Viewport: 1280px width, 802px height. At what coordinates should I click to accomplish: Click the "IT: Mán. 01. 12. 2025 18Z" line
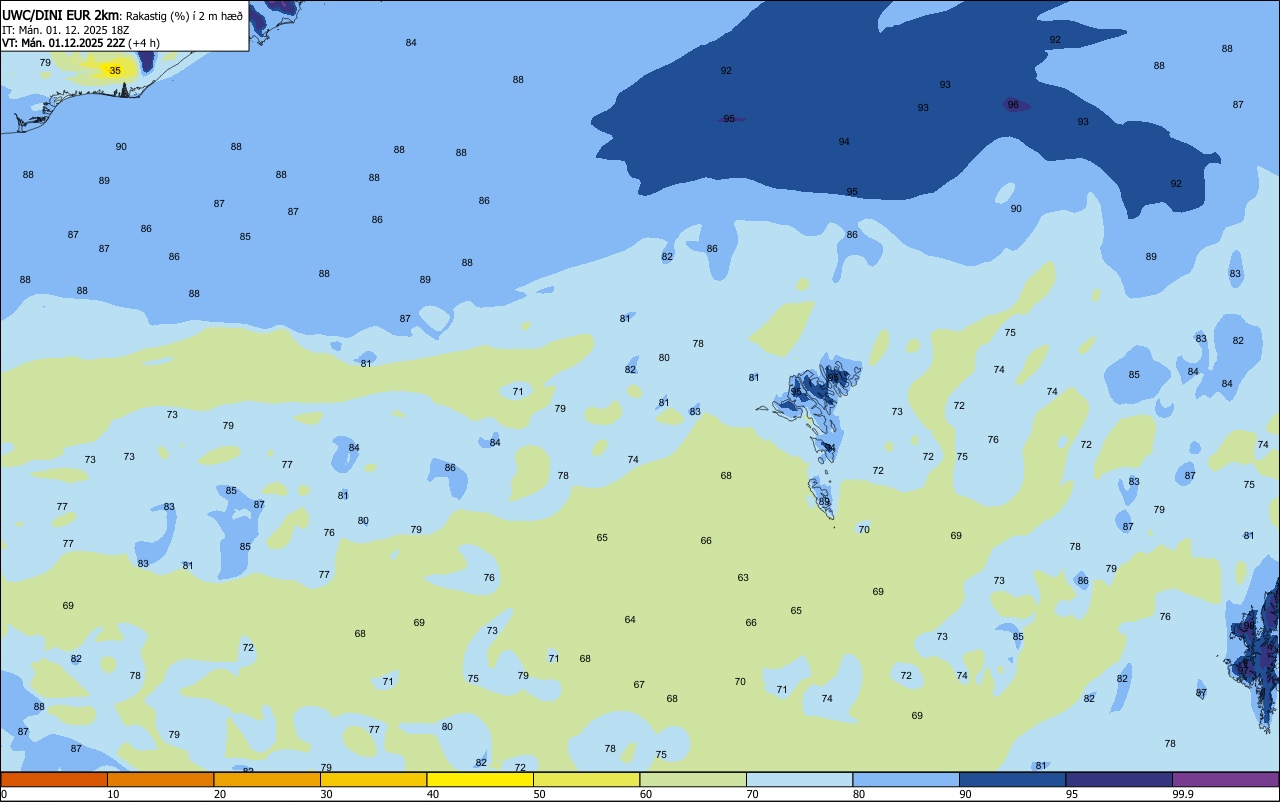tap(67, 29)
